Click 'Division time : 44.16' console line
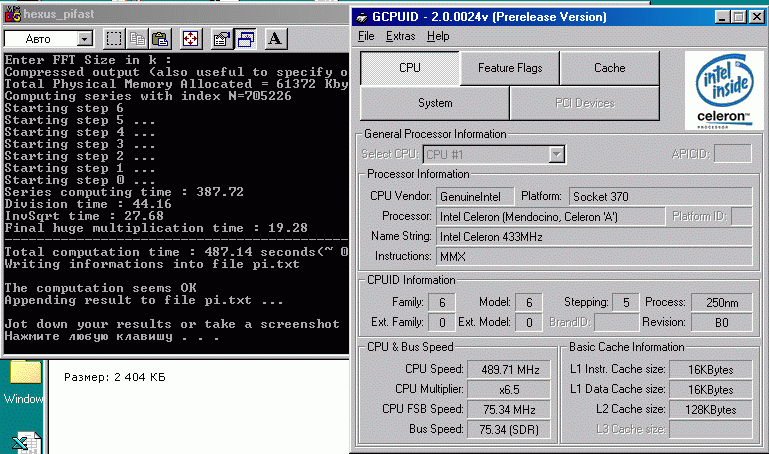 click(88, 204)
